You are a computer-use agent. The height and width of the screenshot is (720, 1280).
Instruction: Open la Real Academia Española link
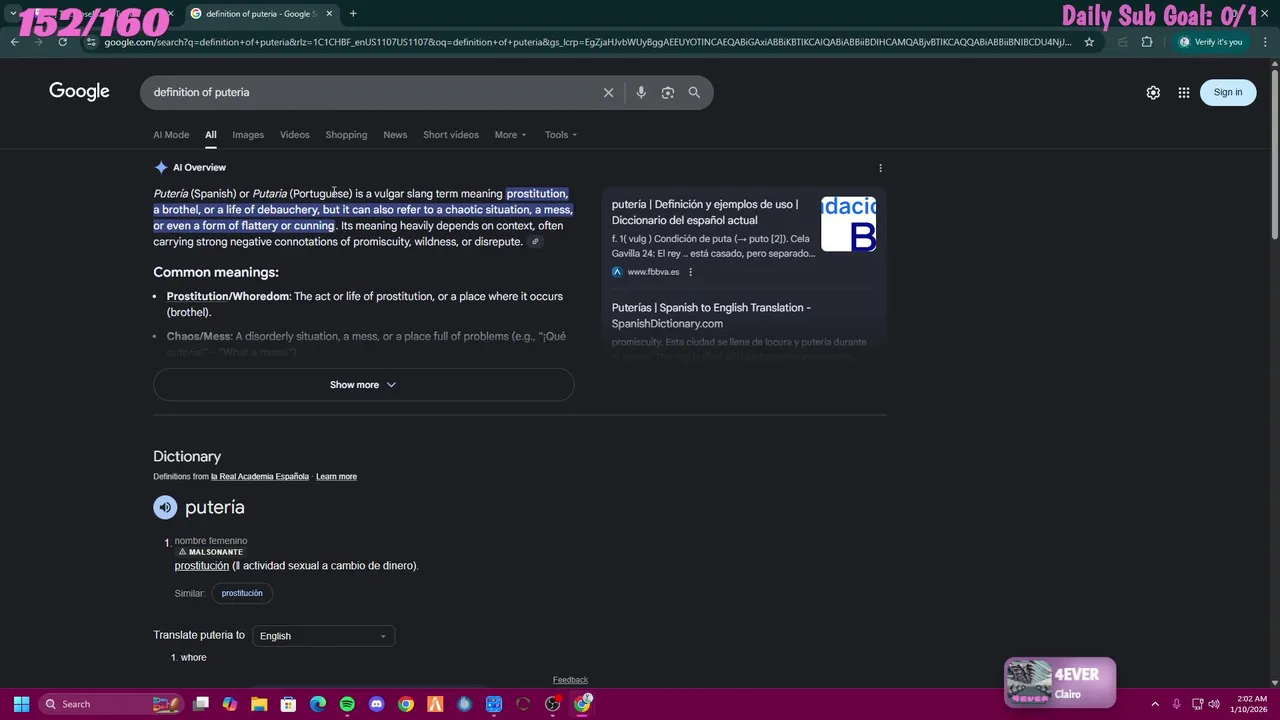coord(260,477)
